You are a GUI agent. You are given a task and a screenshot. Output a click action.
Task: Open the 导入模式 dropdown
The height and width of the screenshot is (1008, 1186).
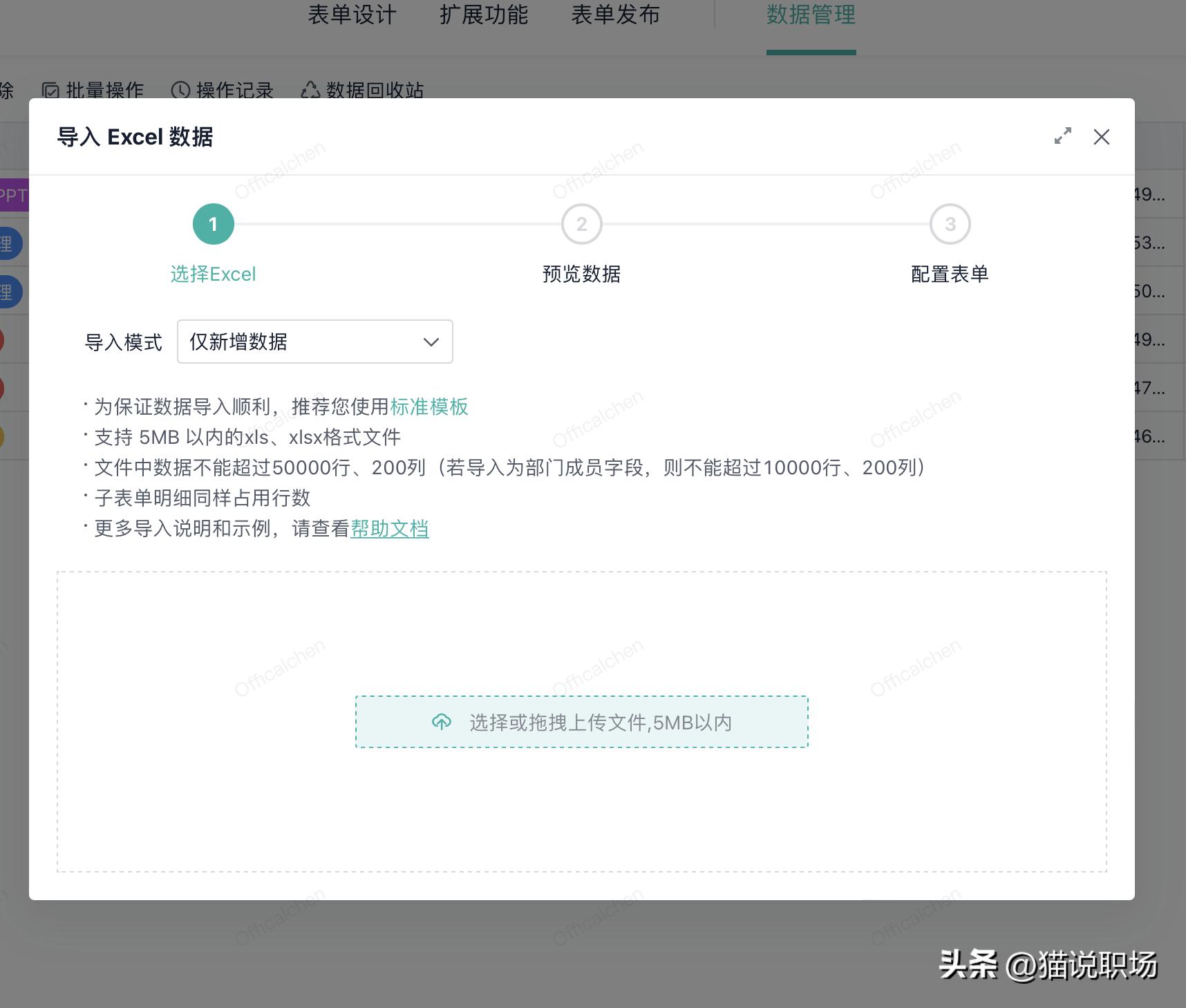(x=314, y=342)
